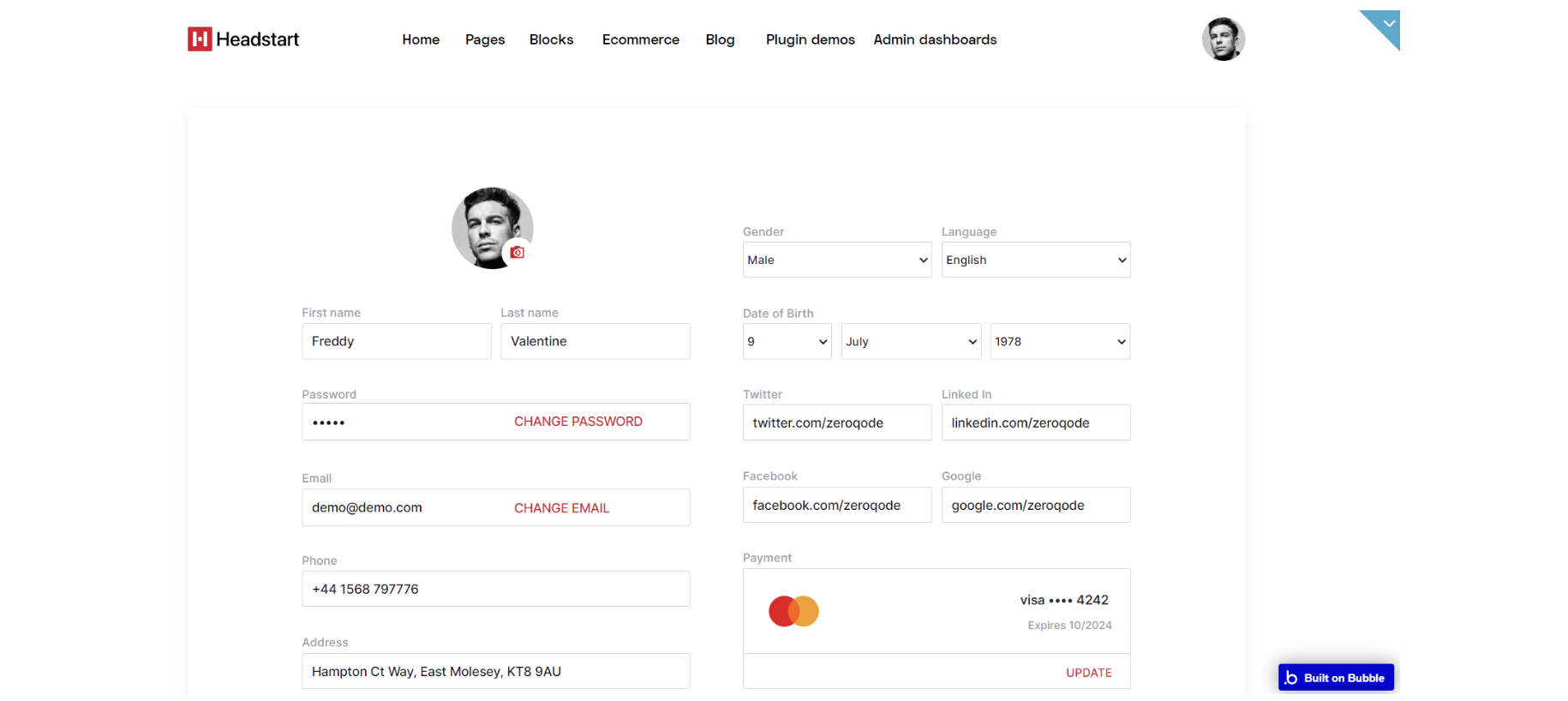
Task: Open the birth day dropdown
Action: (x=787, y=341)
